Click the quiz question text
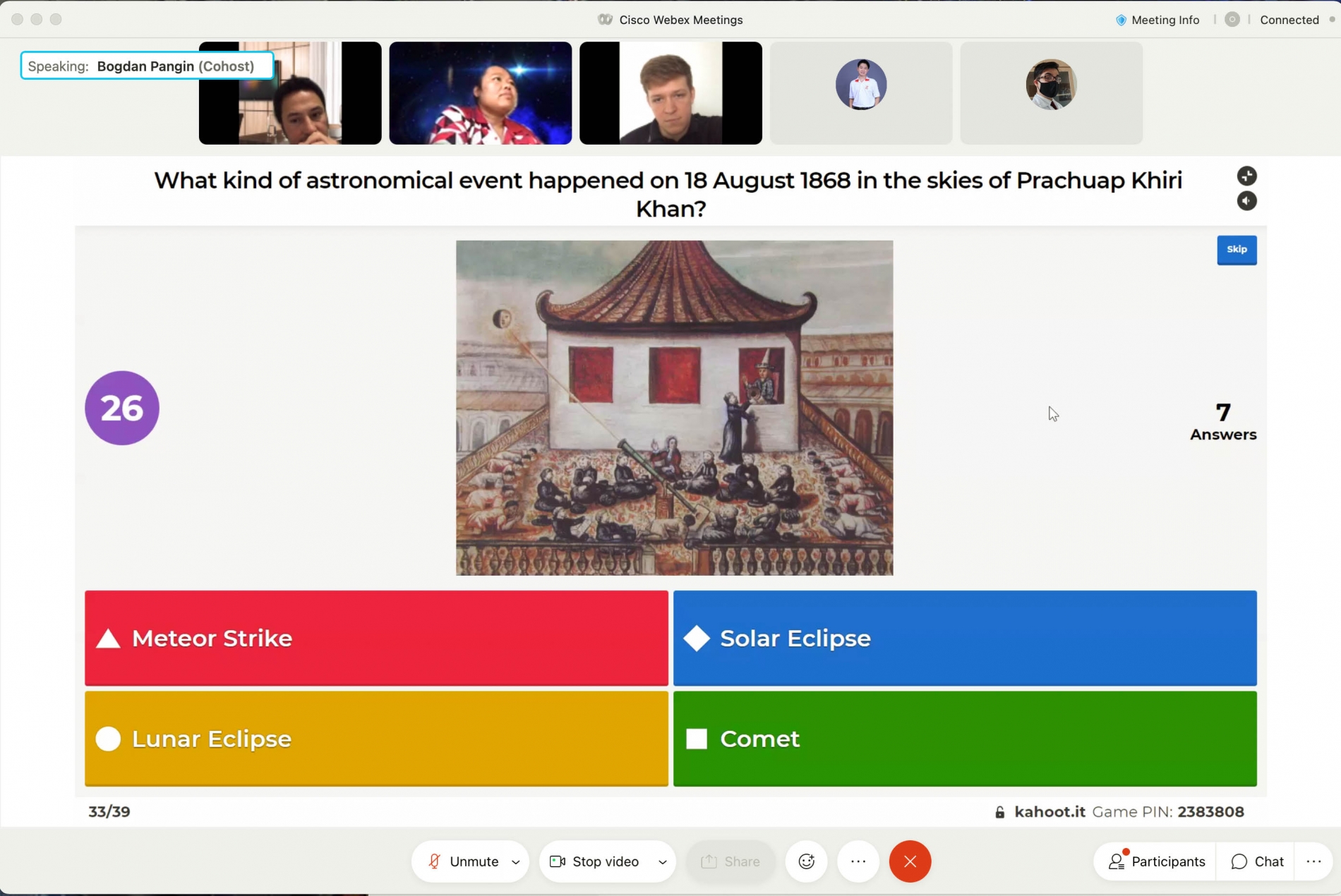This screenshot has height=896, width=1341. (x=668, y=194)
